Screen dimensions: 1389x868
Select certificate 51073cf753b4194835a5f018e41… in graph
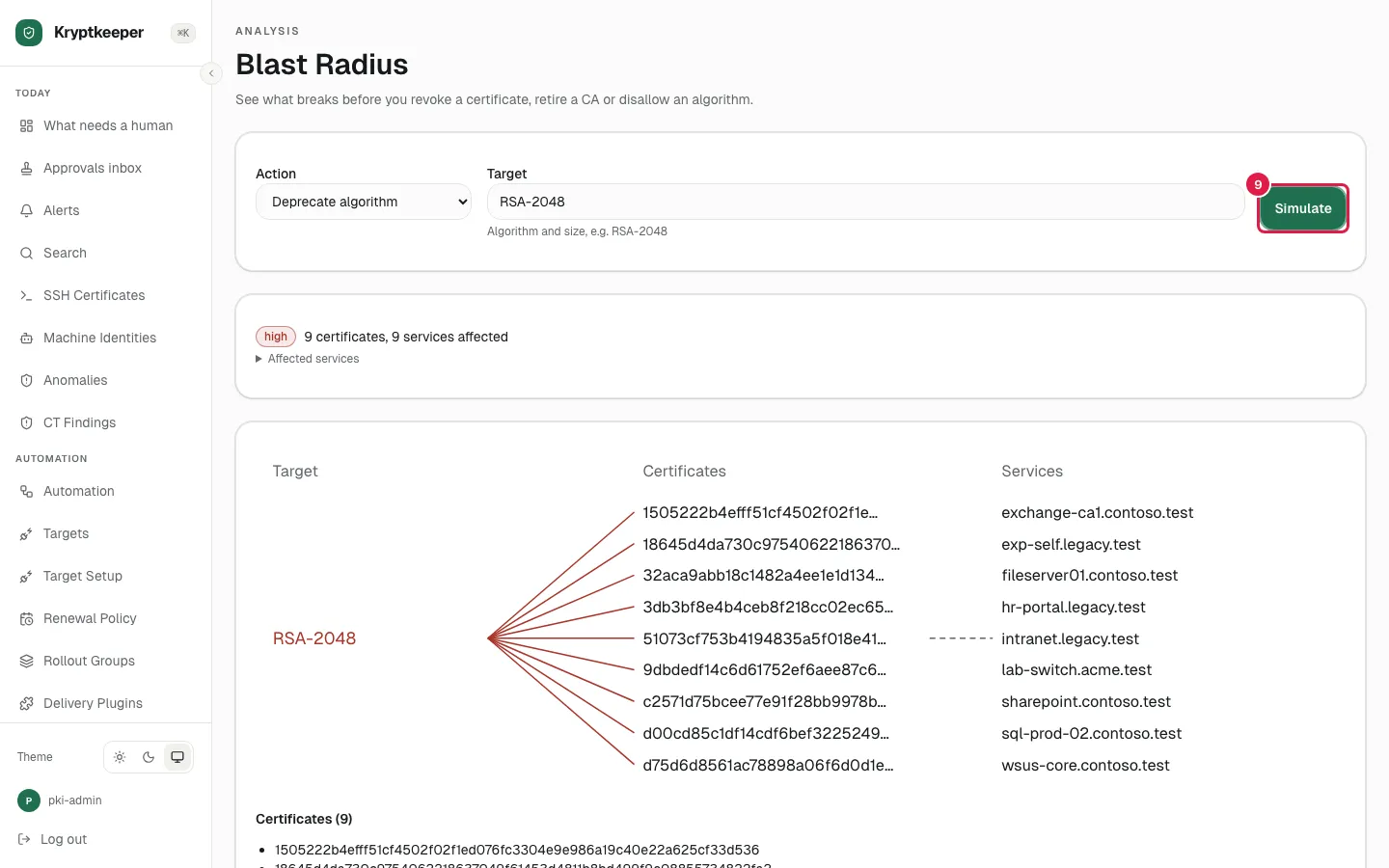764,638
